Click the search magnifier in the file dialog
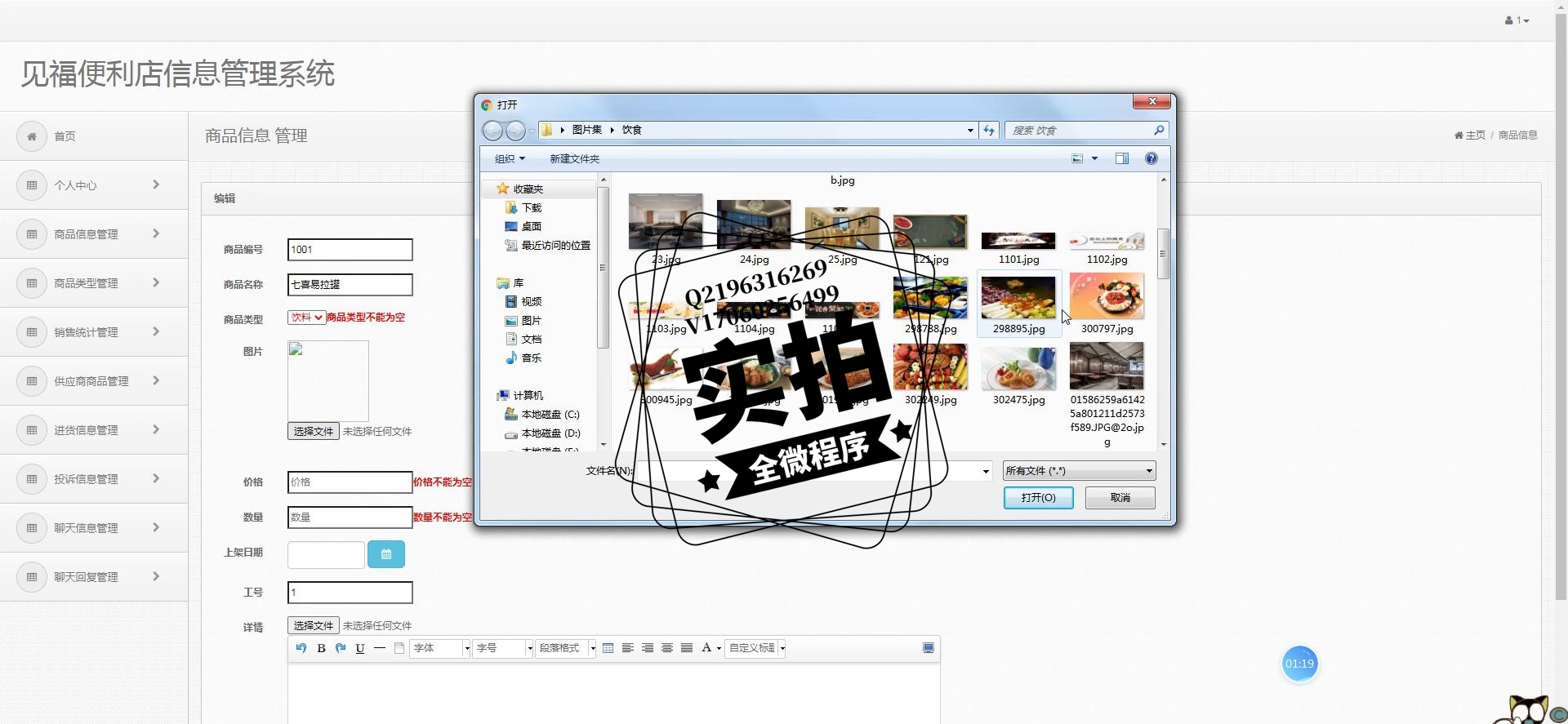 (1159, 131)
